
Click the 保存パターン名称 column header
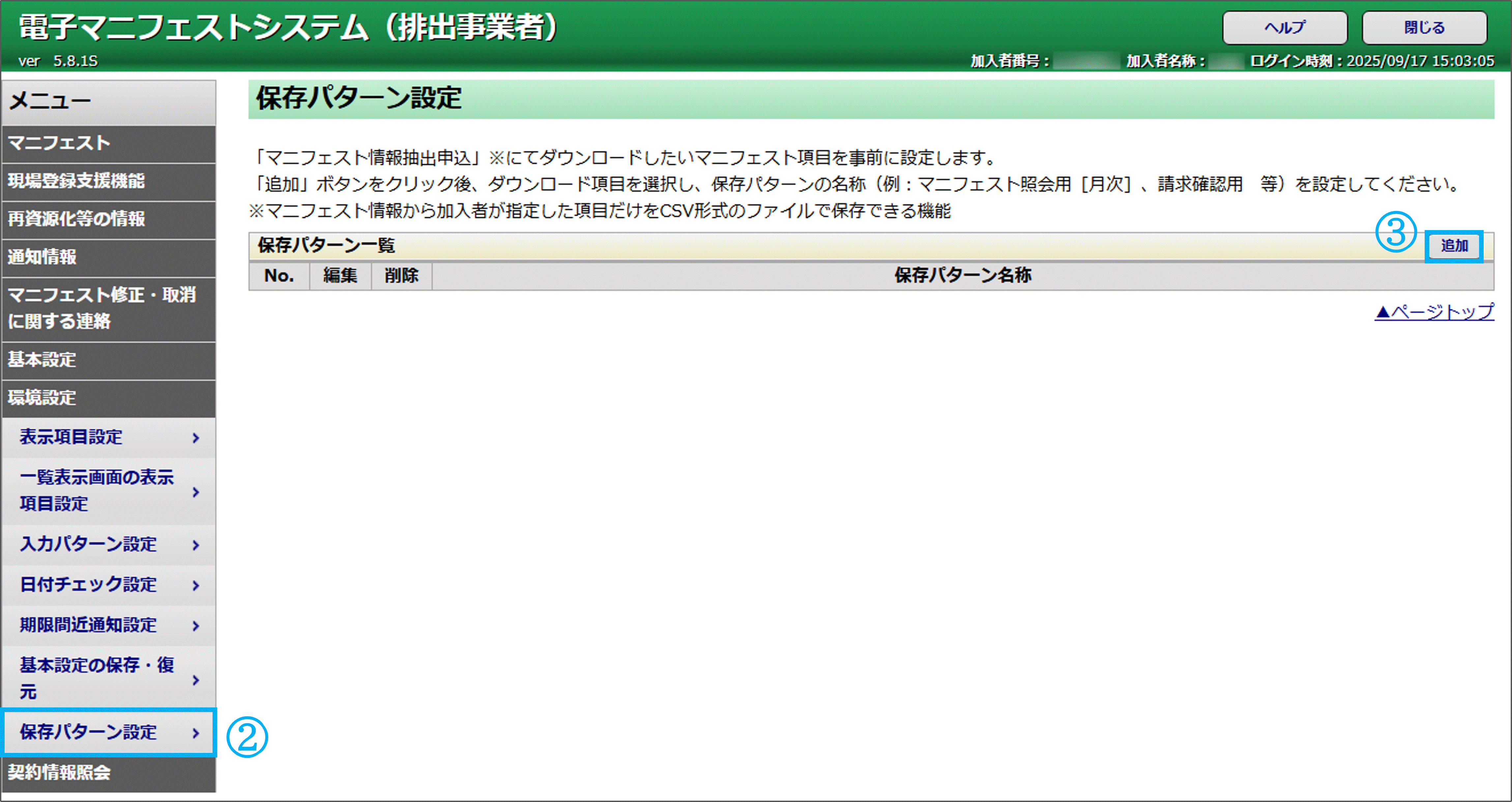(x=963, y=275)
